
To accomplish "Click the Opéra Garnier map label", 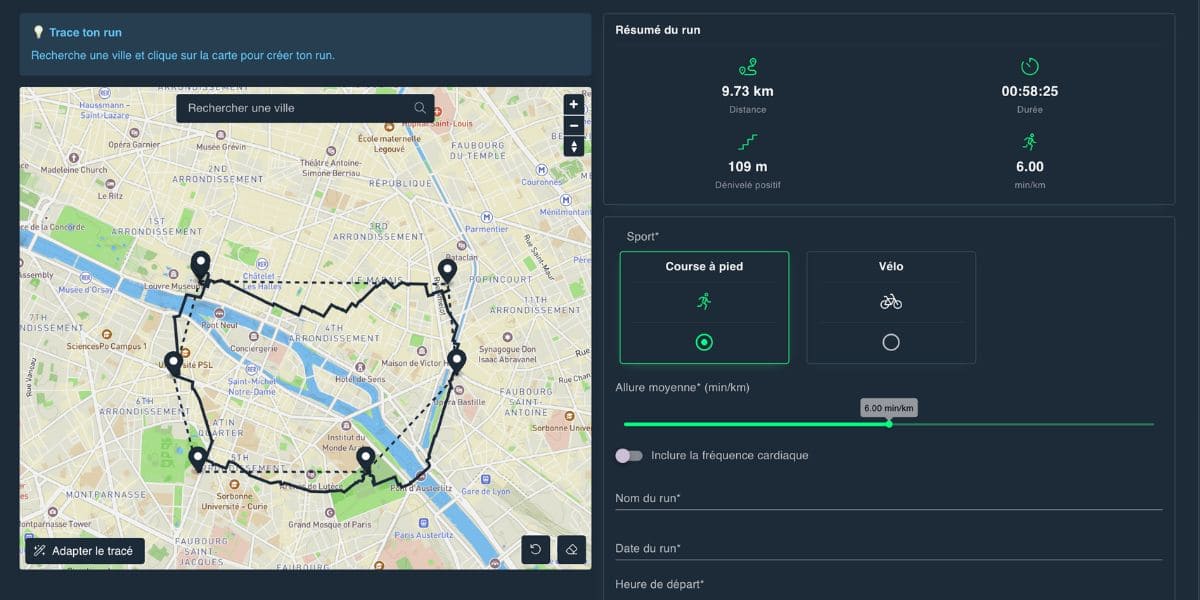I will [x=134, y=145].
